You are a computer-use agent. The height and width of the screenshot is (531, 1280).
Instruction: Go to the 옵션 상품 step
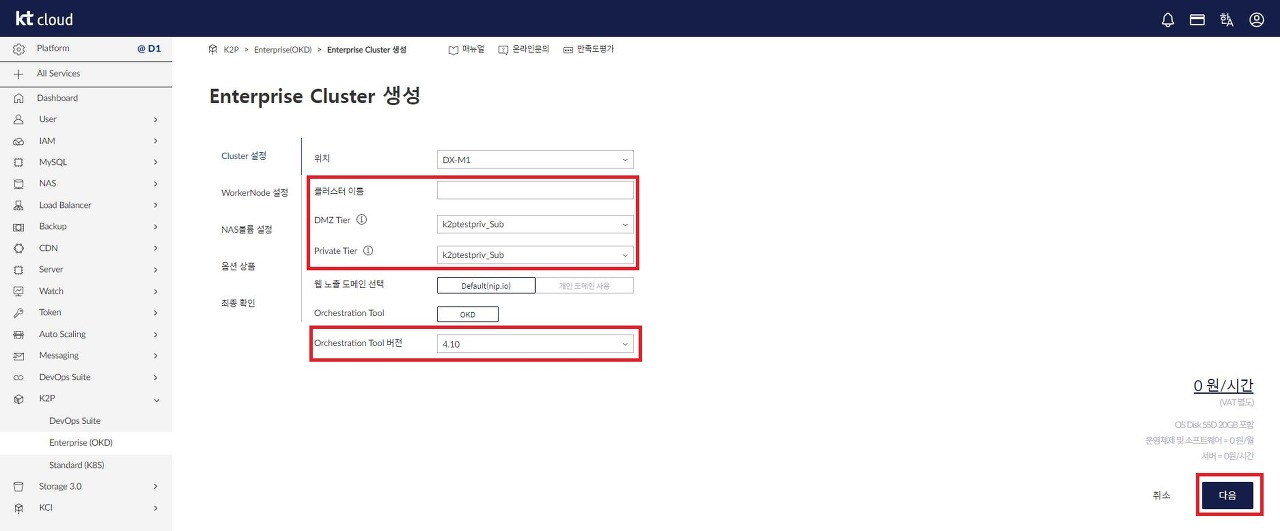click(x=238, y=266)
